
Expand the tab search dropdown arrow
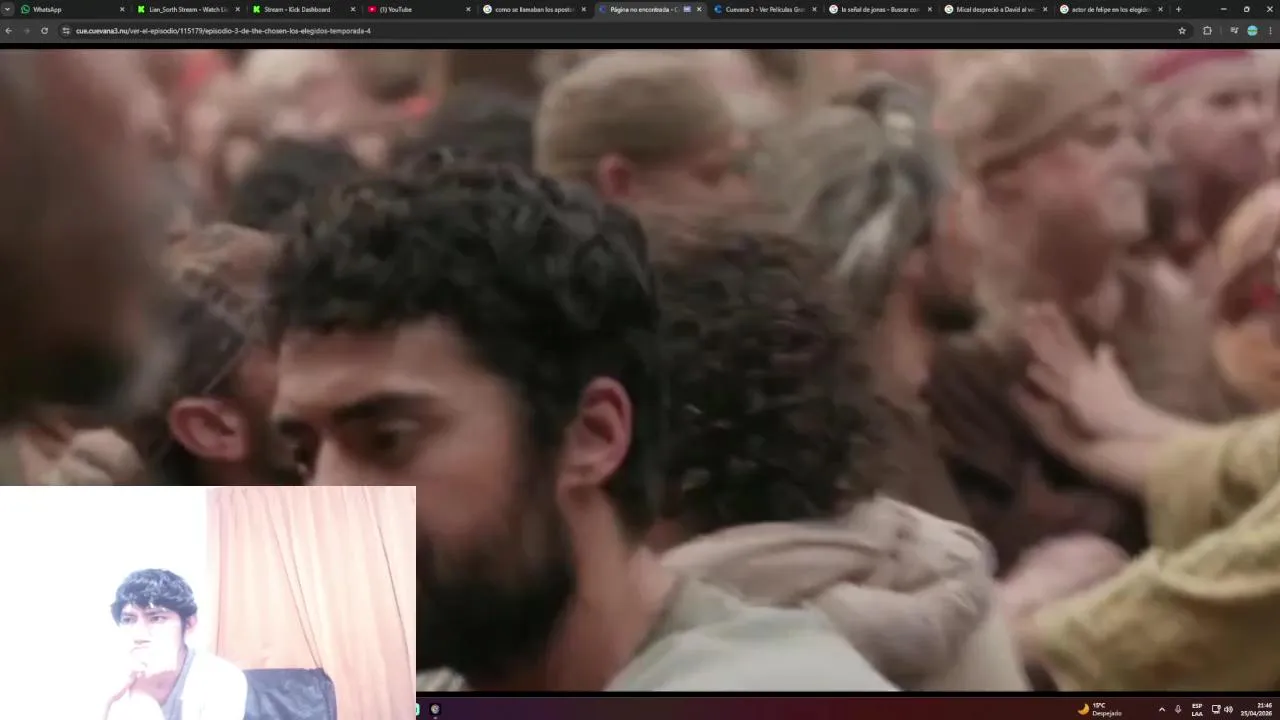click(x=7, y=9)
